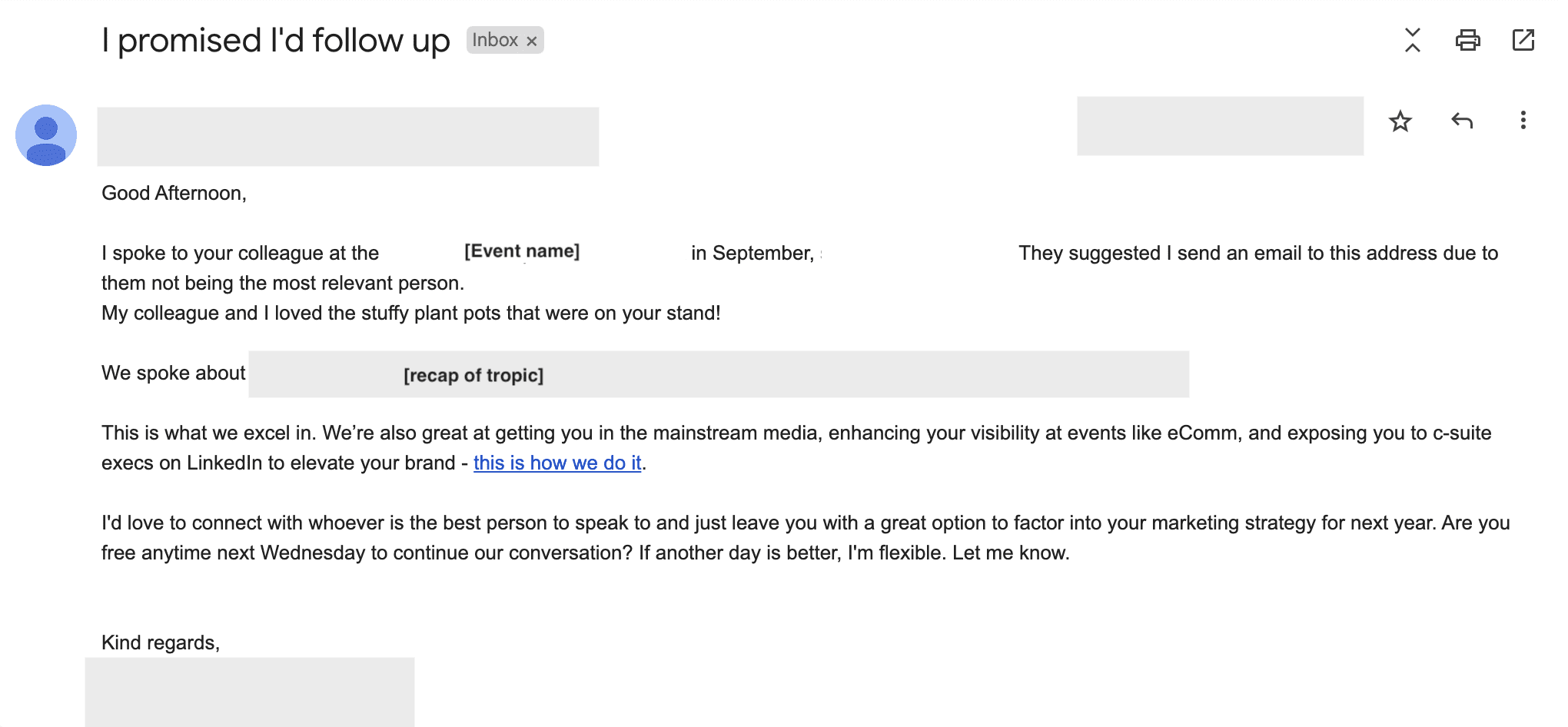Viewport: 1568px width, 727px height.
Task: Open the "this is how we do it" link
Action: click(557, 463)
